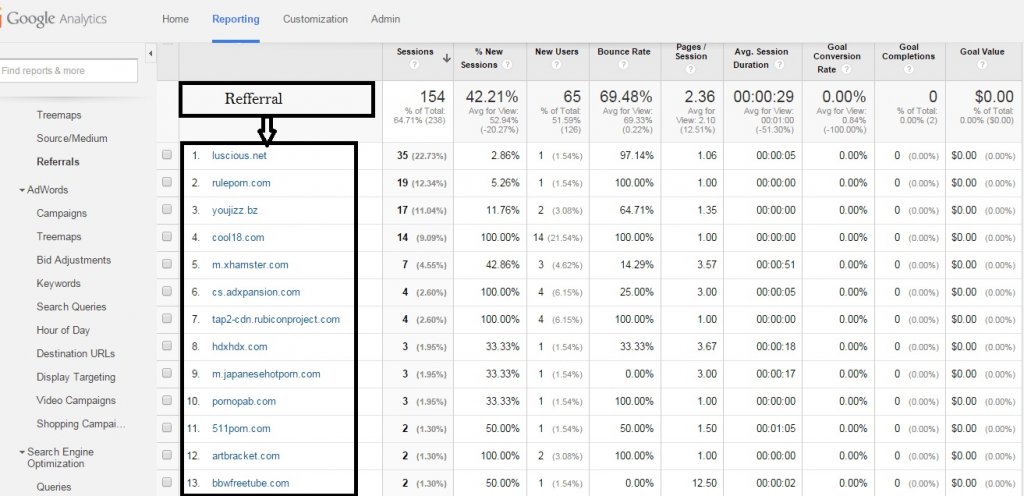Click the help icon beside % New Sessions

point(507,65)
